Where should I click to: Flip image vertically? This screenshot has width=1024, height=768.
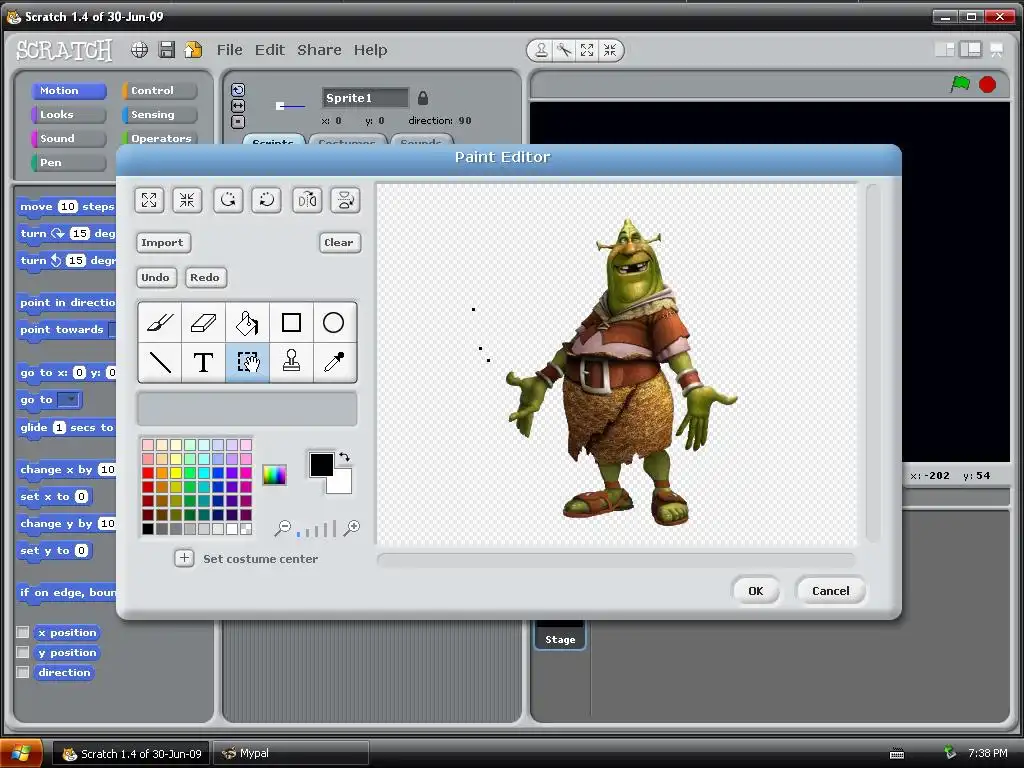[345, 200]
